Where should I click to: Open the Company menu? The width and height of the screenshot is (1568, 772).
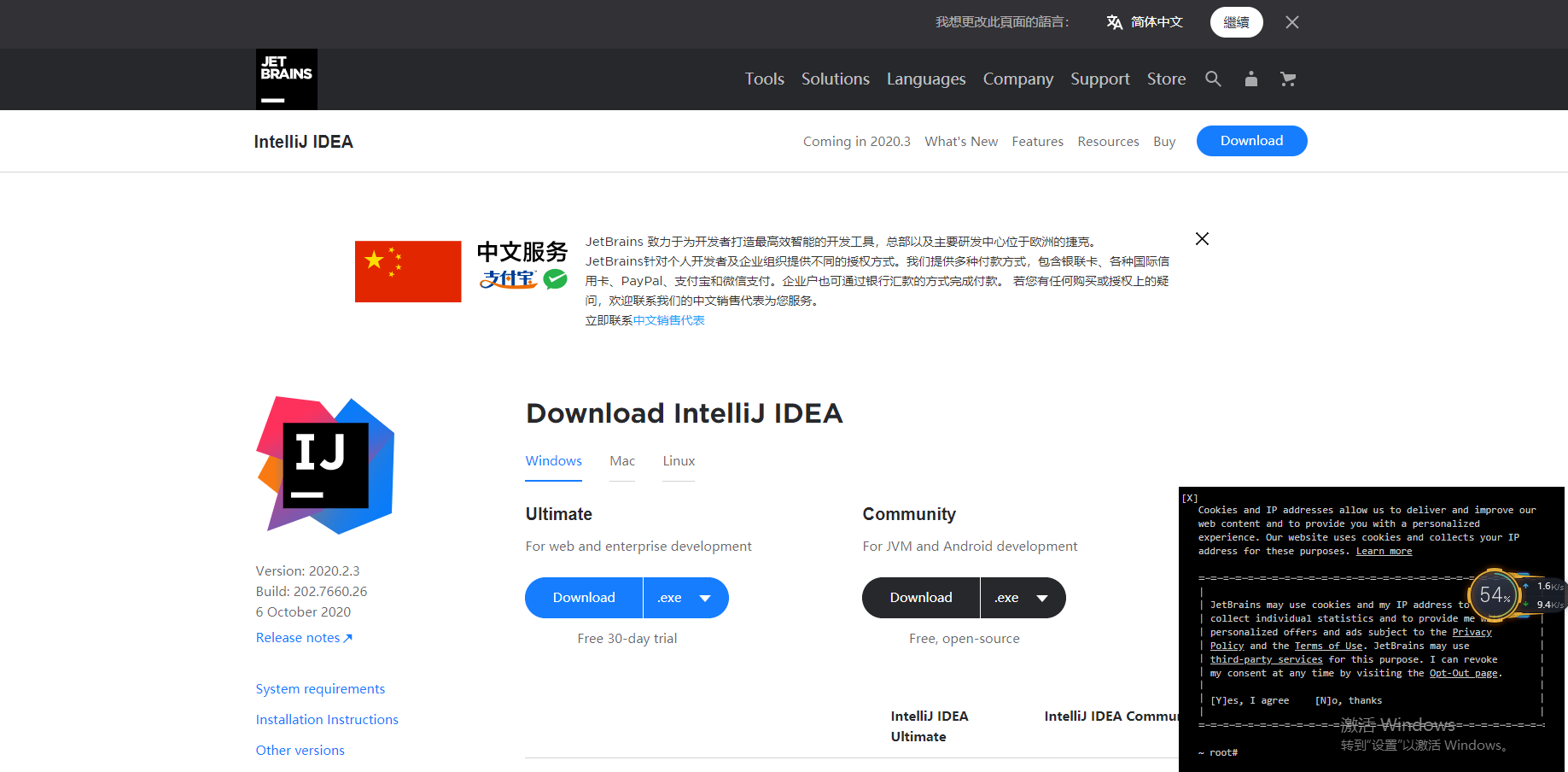(x=1018, y=79)
